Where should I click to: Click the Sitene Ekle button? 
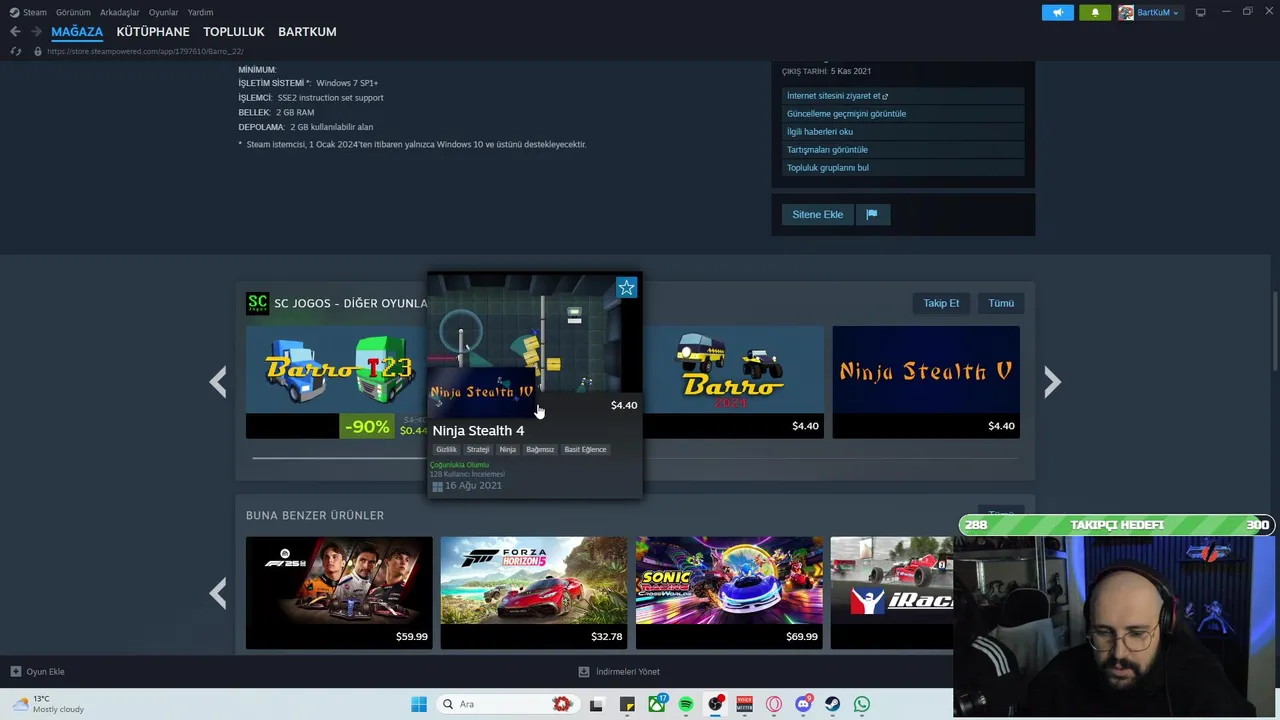click(817, 214)
